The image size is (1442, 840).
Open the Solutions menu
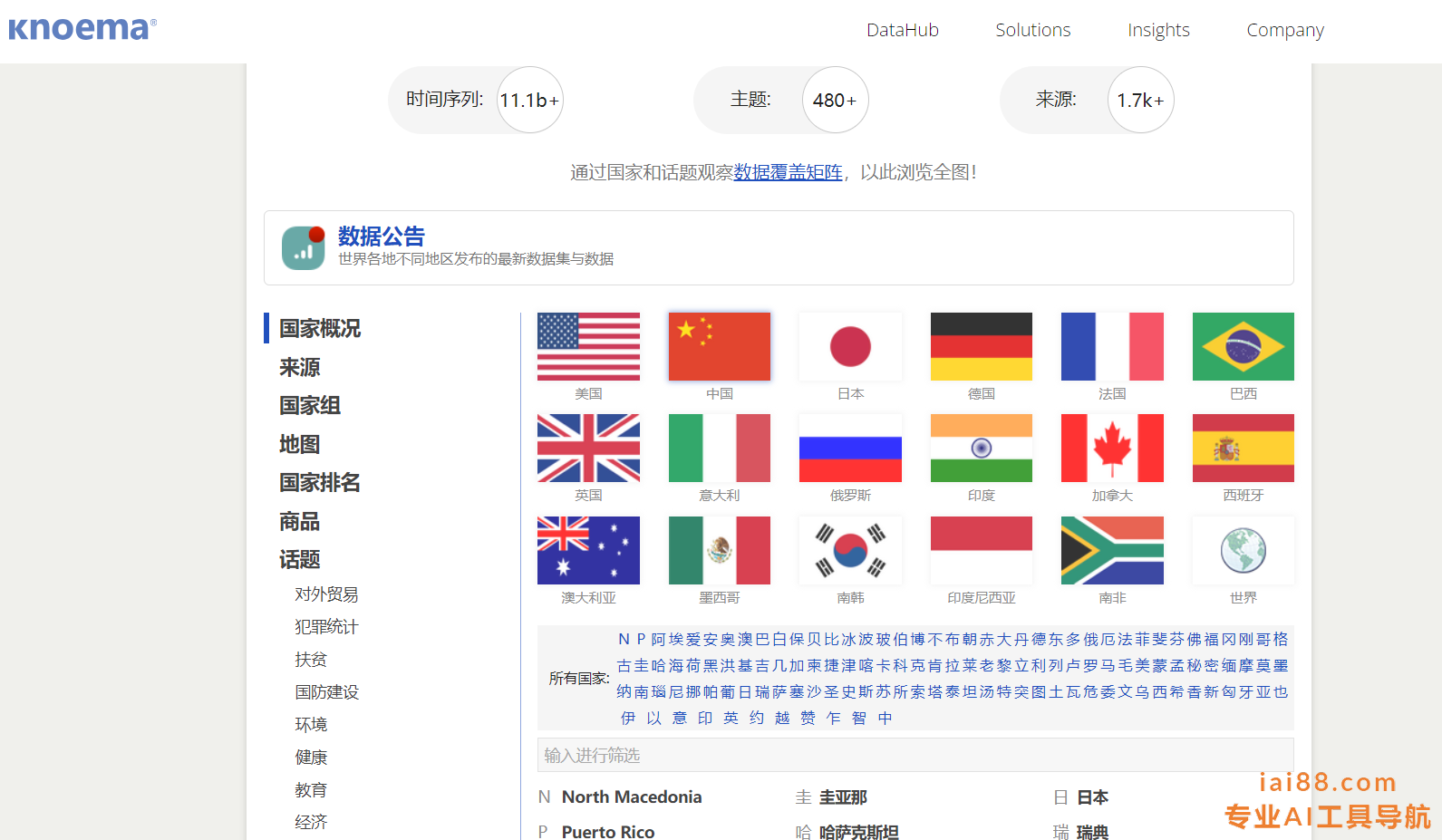(1032, 30)
